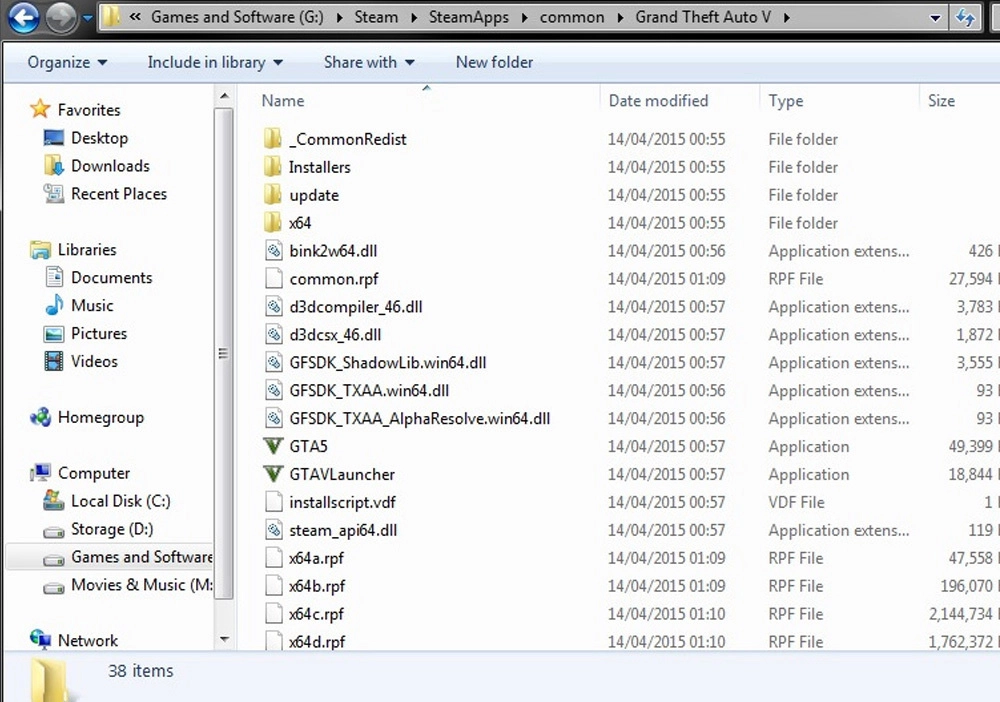Select the GFSDK_ShadowLib.win64.dll file
Screen dimensions: 1000x702
(388, 363)
